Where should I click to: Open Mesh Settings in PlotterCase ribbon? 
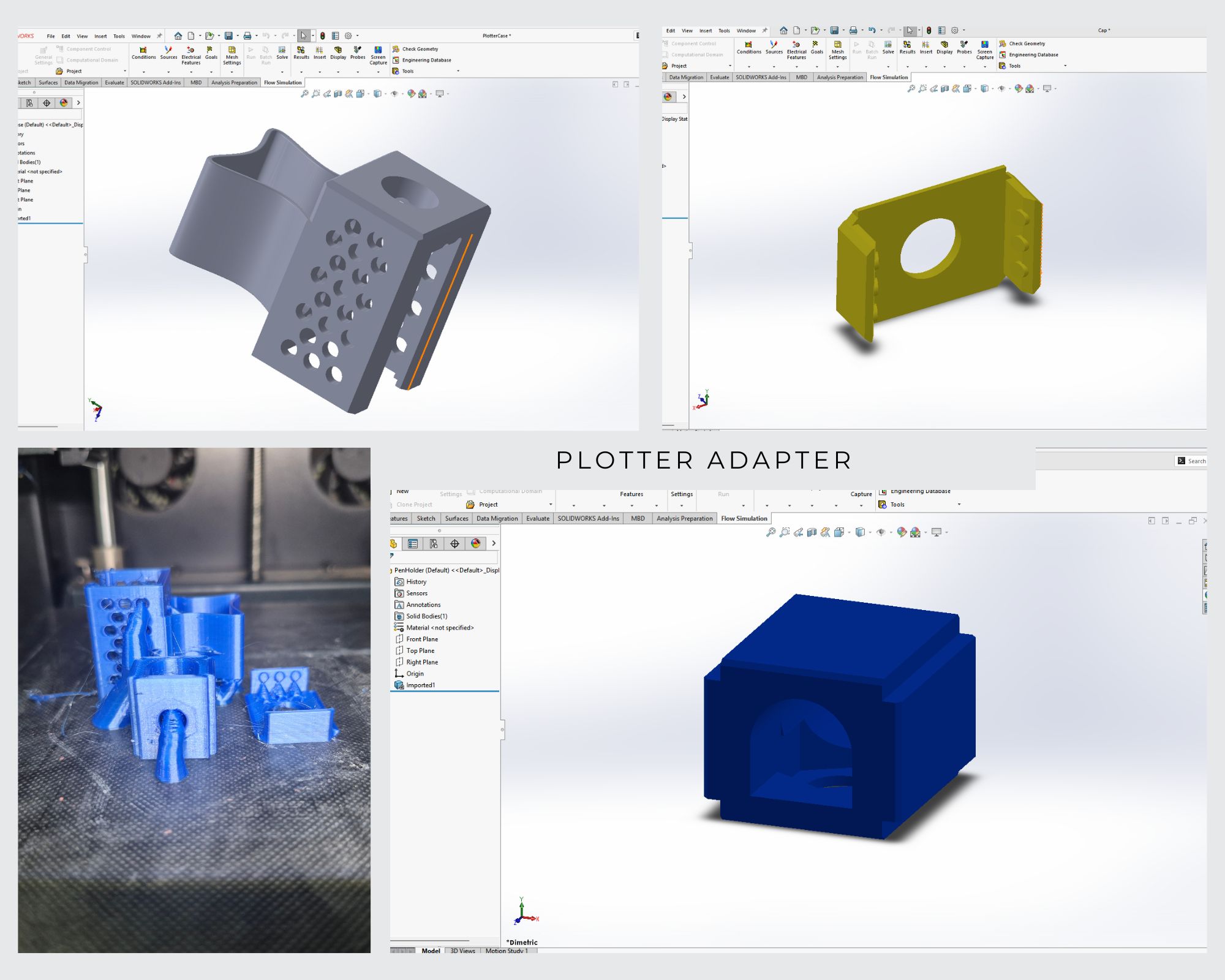pos(232,55)
